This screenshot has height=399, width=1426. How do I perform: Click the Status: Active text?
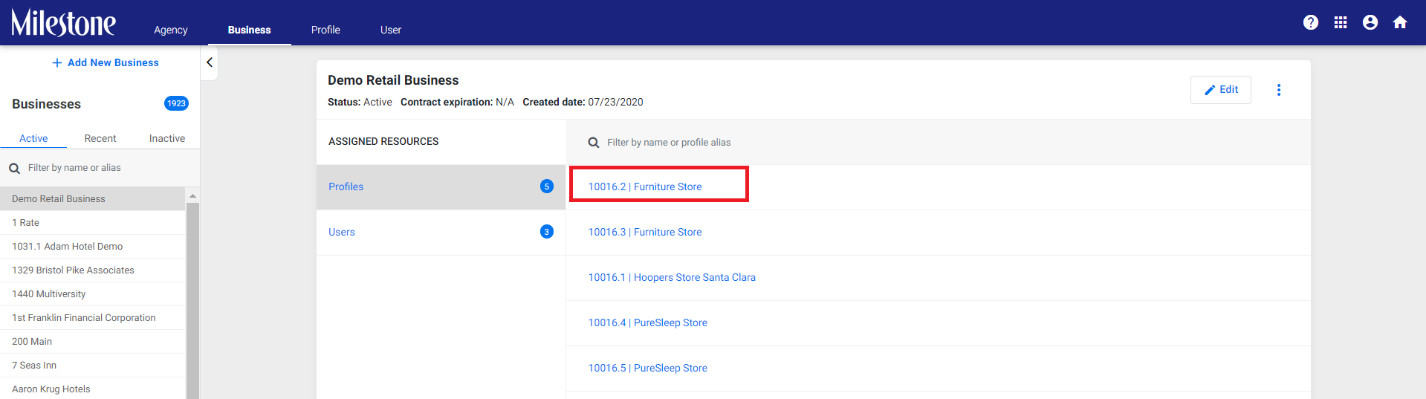tap(360, 102)
